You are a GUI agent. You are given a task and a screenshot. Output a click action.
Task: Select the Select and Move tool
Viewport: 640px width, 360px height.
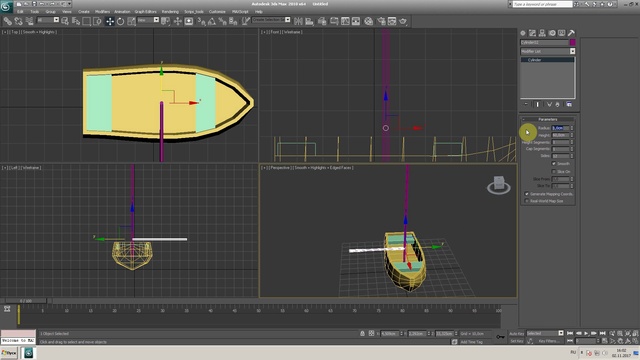click(110, 21)
